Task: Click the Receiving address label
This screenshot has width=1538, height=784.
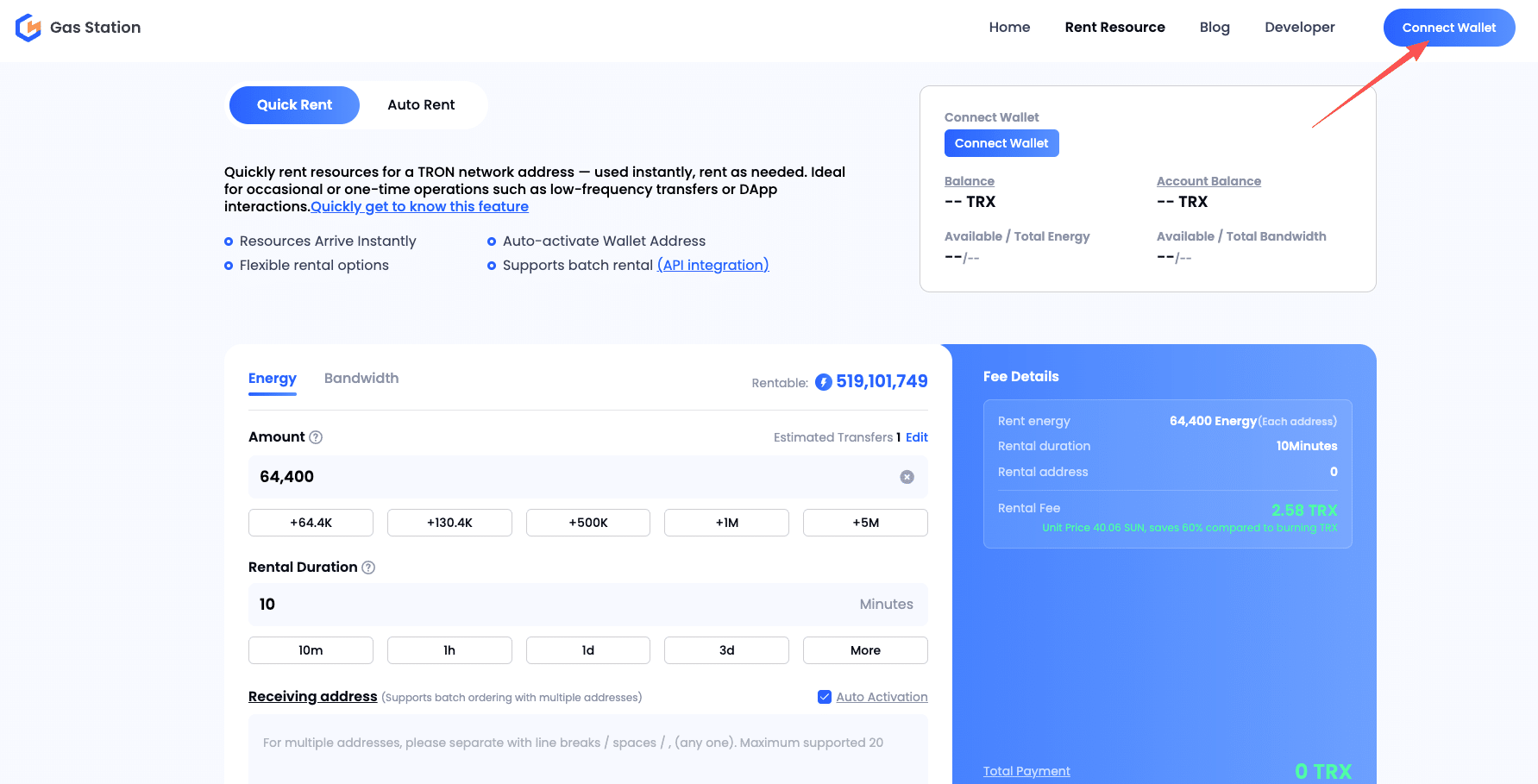Action: pos(313,697)
